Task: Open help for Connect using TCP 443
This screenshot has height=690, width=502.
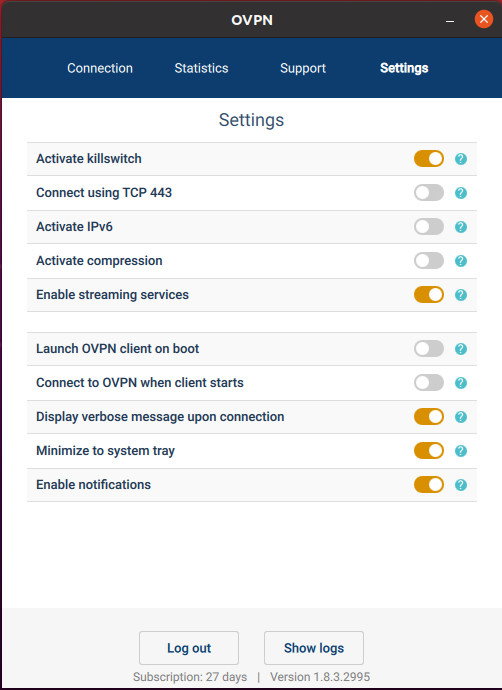Action: click(x=461, y=193)
